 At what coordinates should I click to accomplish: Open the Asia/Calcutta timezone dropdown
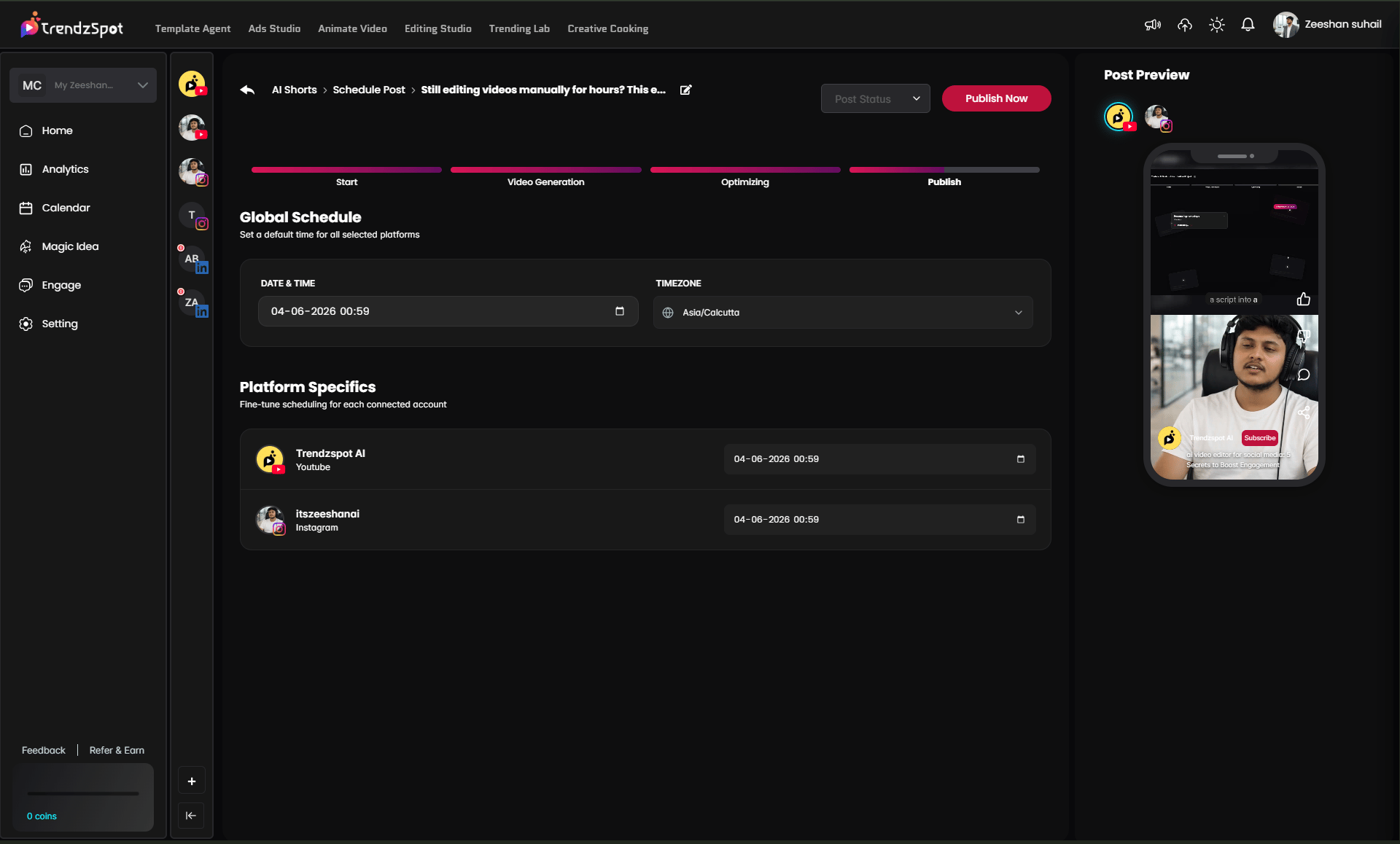pos(843,312)
